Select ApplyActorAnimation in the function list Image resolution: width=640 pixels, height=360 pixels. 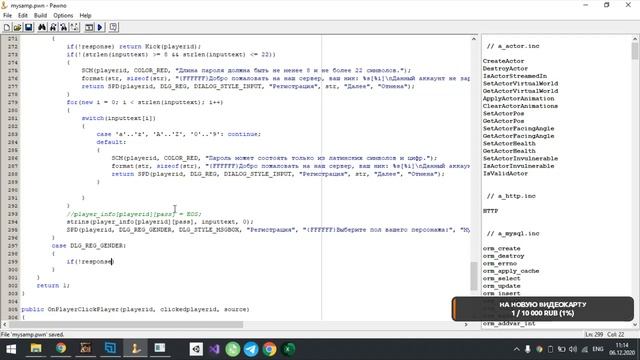(x=518, y=98)
